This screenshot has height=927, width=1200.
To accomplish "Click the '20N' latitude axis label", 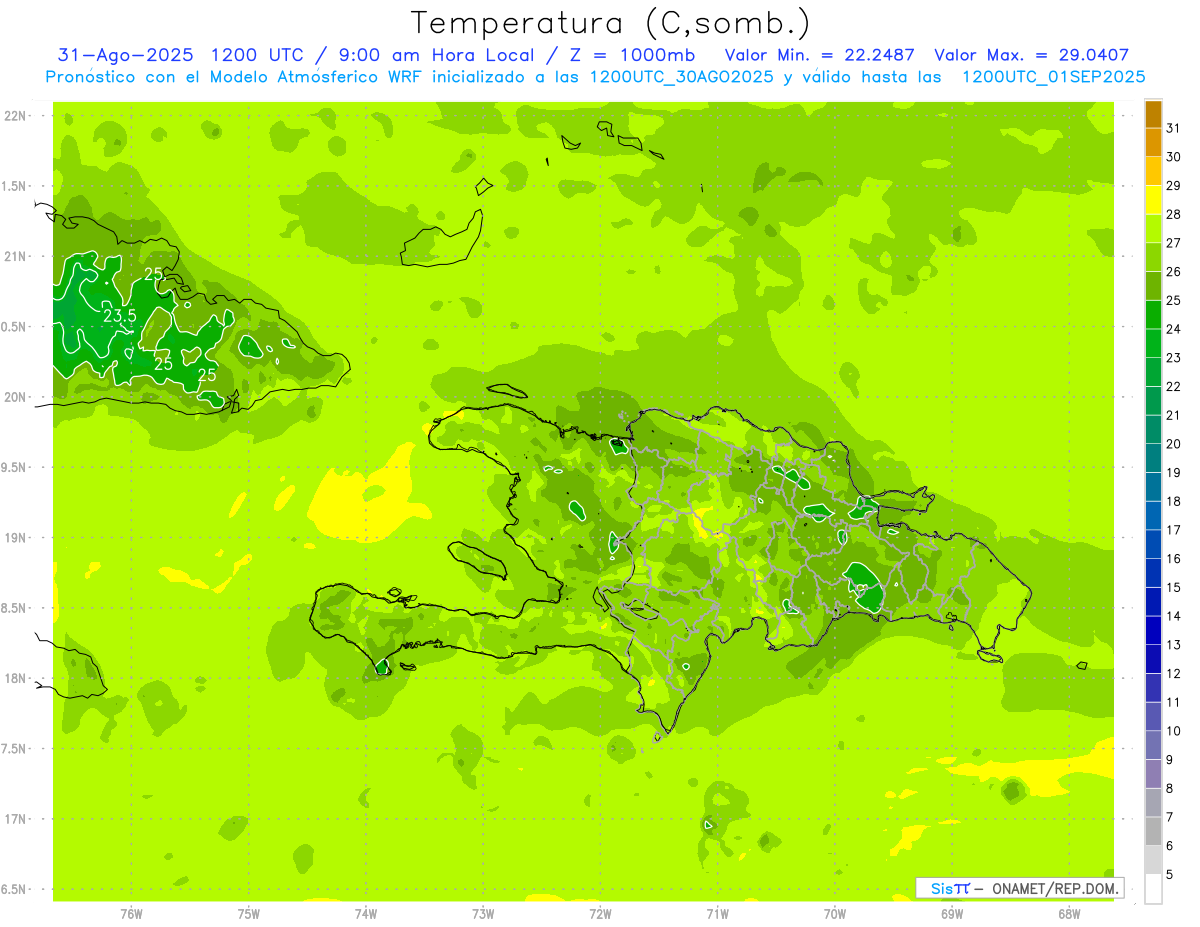I will point(14,397).
